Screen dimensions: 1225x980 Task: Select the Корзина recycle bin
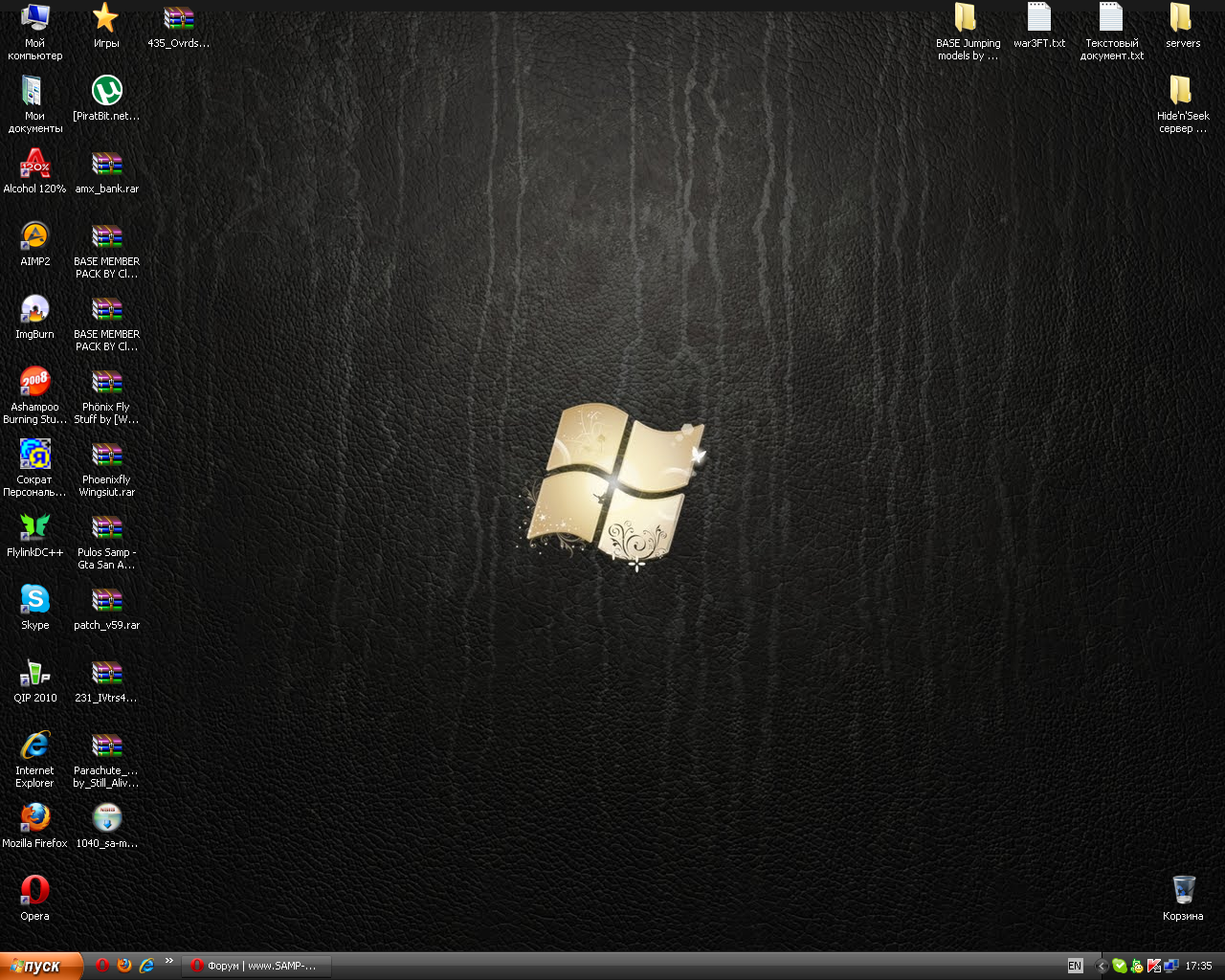pos(1184,899)
